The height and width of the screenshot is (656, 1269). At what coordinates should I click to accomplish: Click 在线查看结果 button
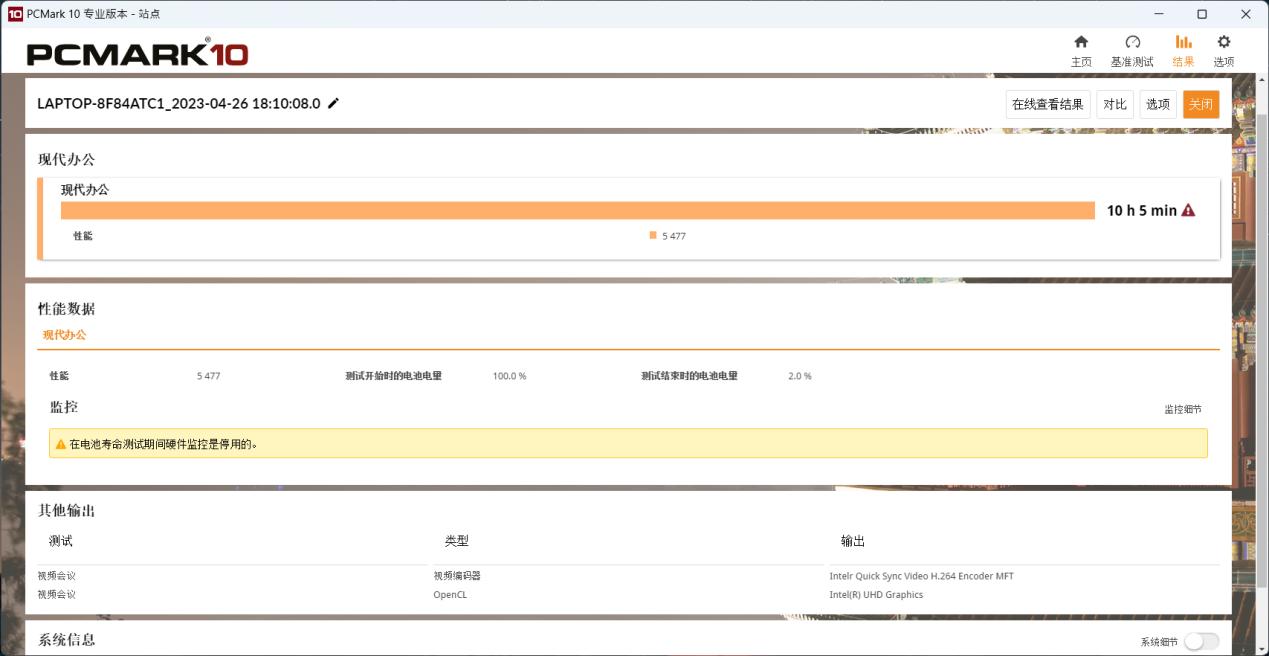pyautogui.click(x=1048, y=104)
